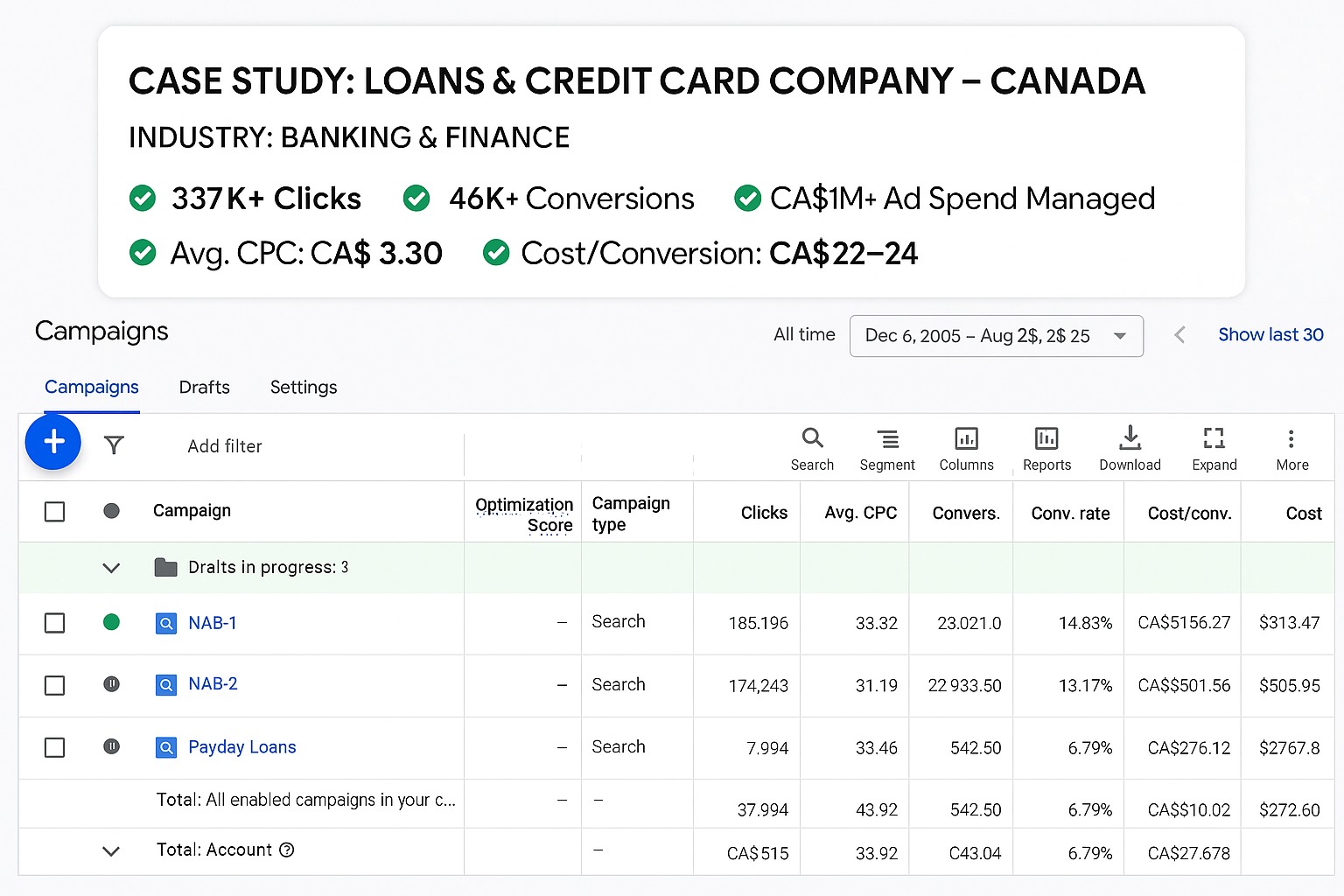Viewport: 1344px width, 896px height.
Task: Click the CA$27.678 account cost/conv. cell
Action: [x=1188, y=853]
